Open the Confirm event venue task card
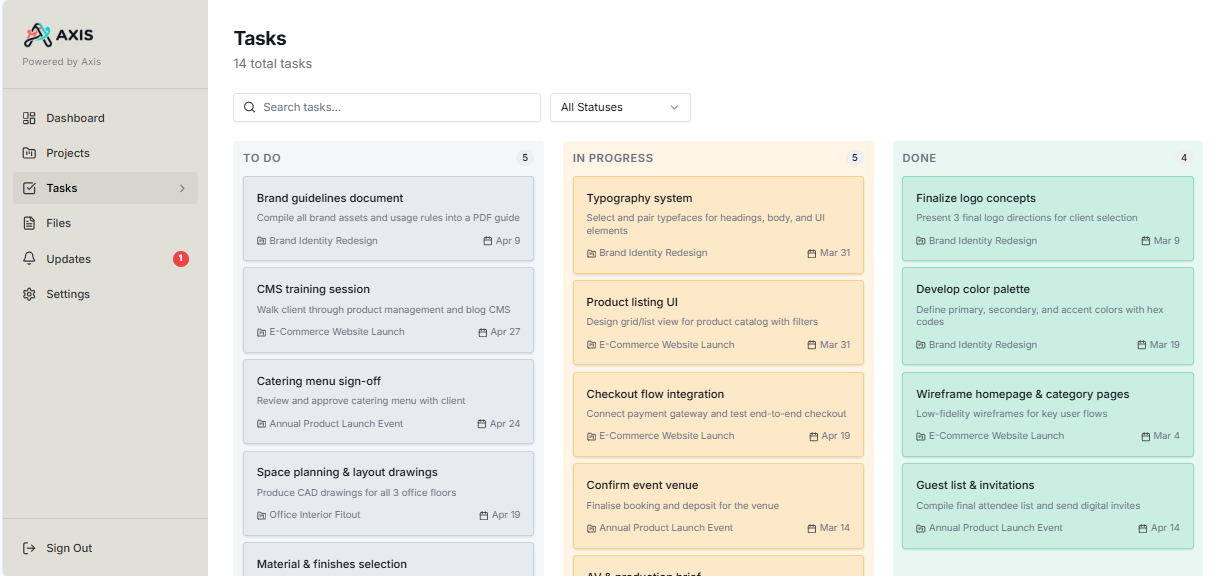Image resolution: width=1222 pixels, height=576 pixels. (718, 506)
